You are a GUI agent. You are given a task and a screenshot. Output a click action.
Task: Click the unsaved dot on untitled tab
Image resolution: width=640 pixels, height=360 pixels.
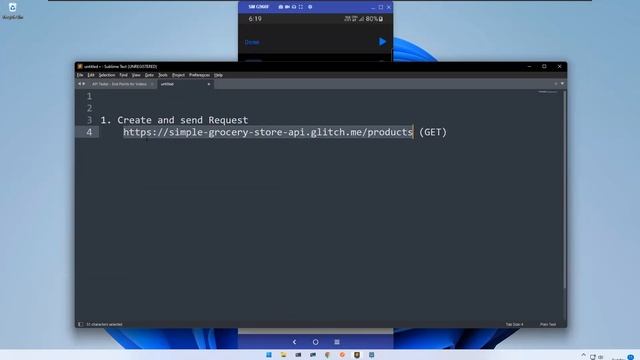209,84
